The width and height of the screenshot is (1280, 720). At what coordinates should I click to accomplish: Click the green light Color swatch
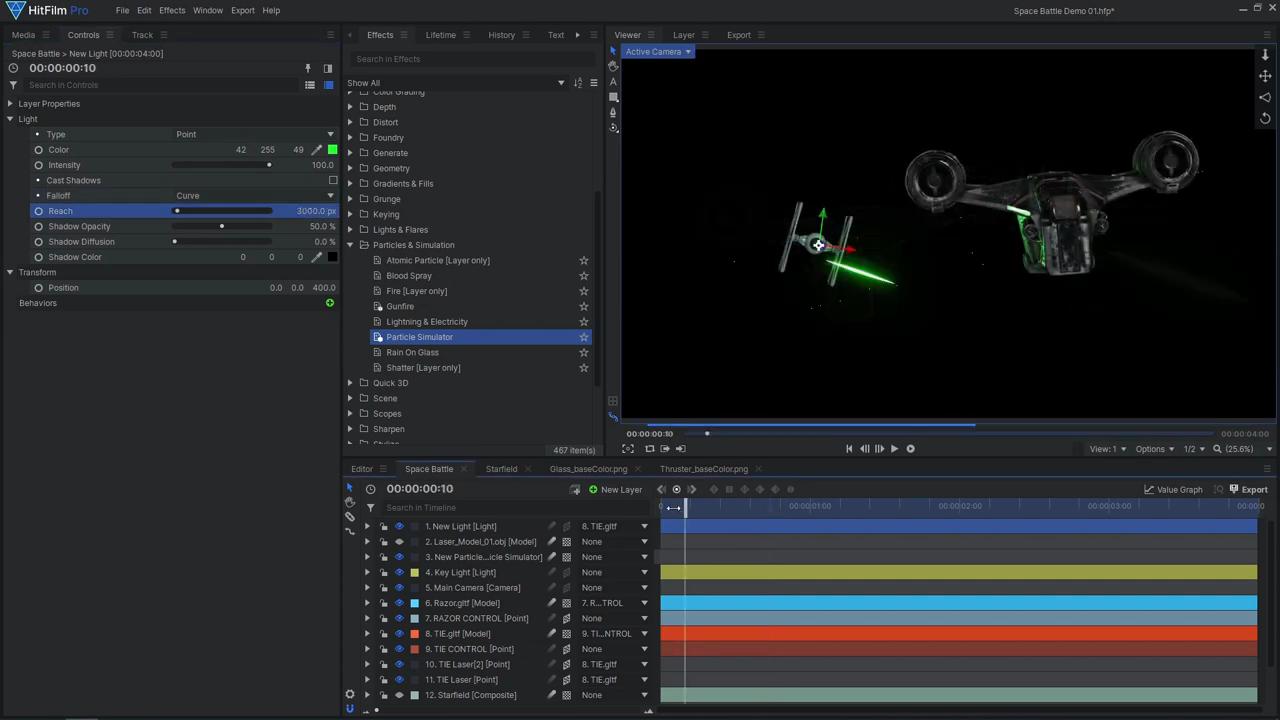click(x=333, y=150)
